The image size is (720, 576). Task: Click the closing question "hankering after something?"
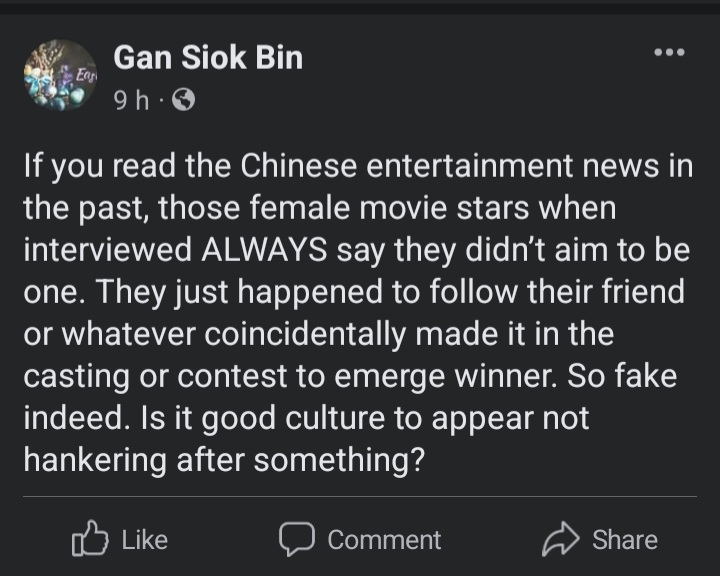pos(220,459)
